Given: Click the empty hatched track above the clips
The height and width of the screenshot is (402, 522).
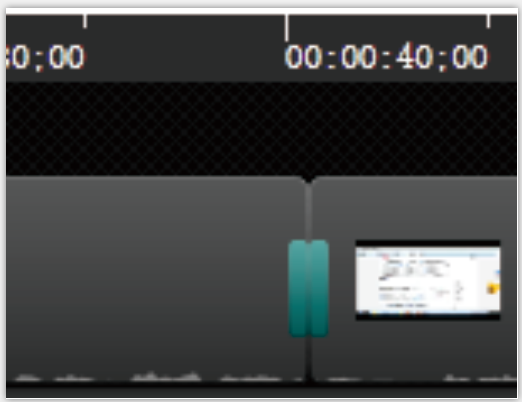Looking at the screenshot, I should 262,129.
